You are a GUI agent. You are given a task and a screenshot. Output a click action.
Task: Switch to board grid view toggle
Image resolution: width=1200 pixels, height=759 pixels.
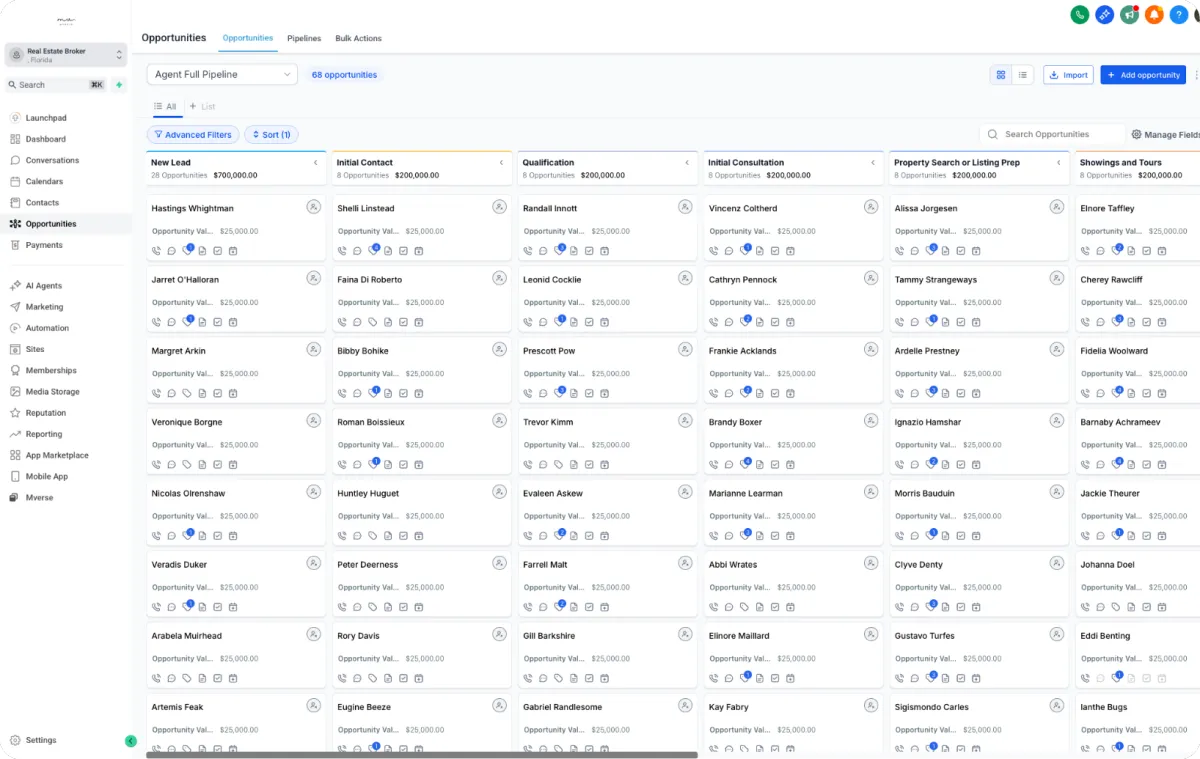click(x=1000, y=75)
